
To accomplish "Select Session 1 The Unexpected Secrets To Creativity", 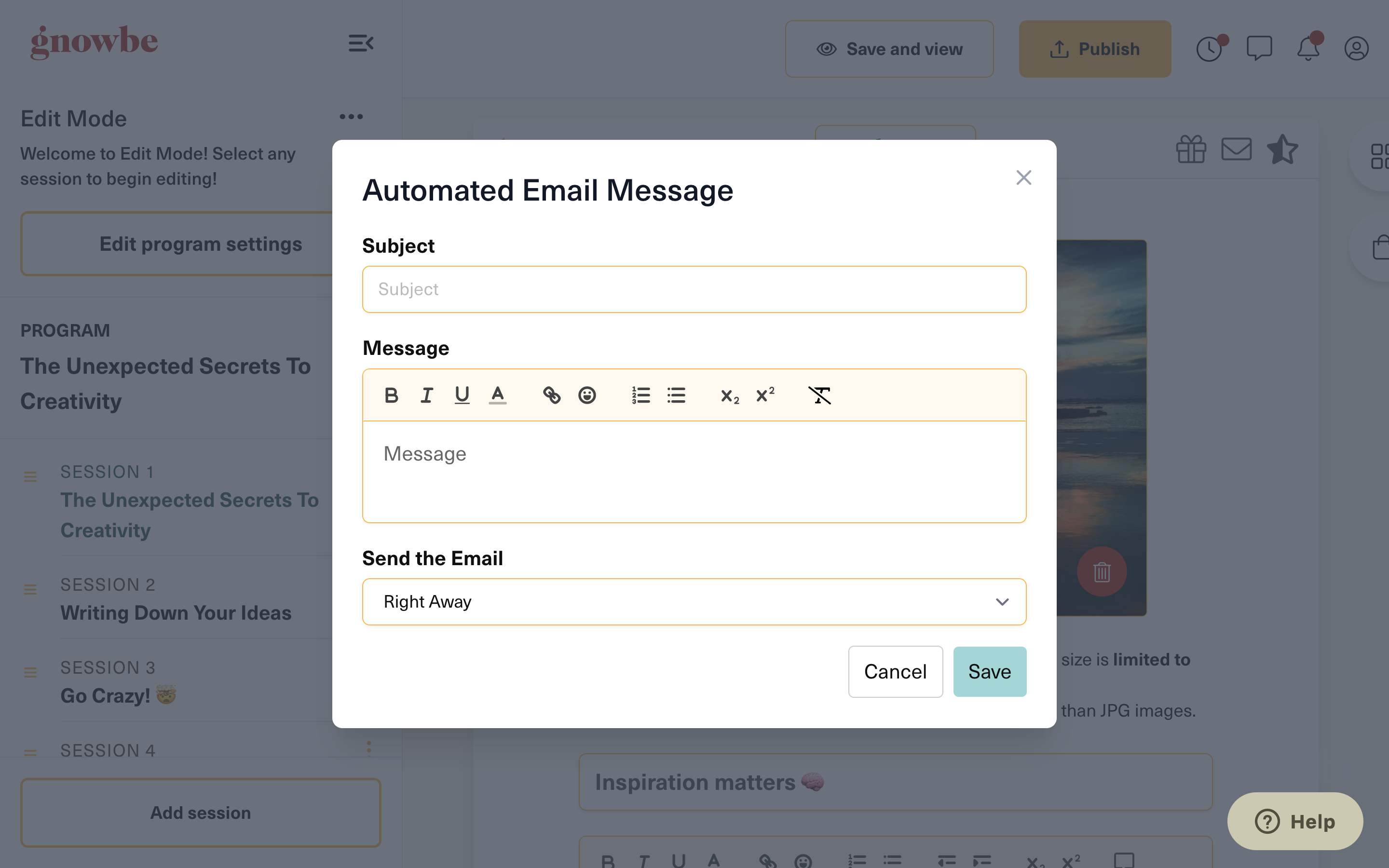I will 190,501.
